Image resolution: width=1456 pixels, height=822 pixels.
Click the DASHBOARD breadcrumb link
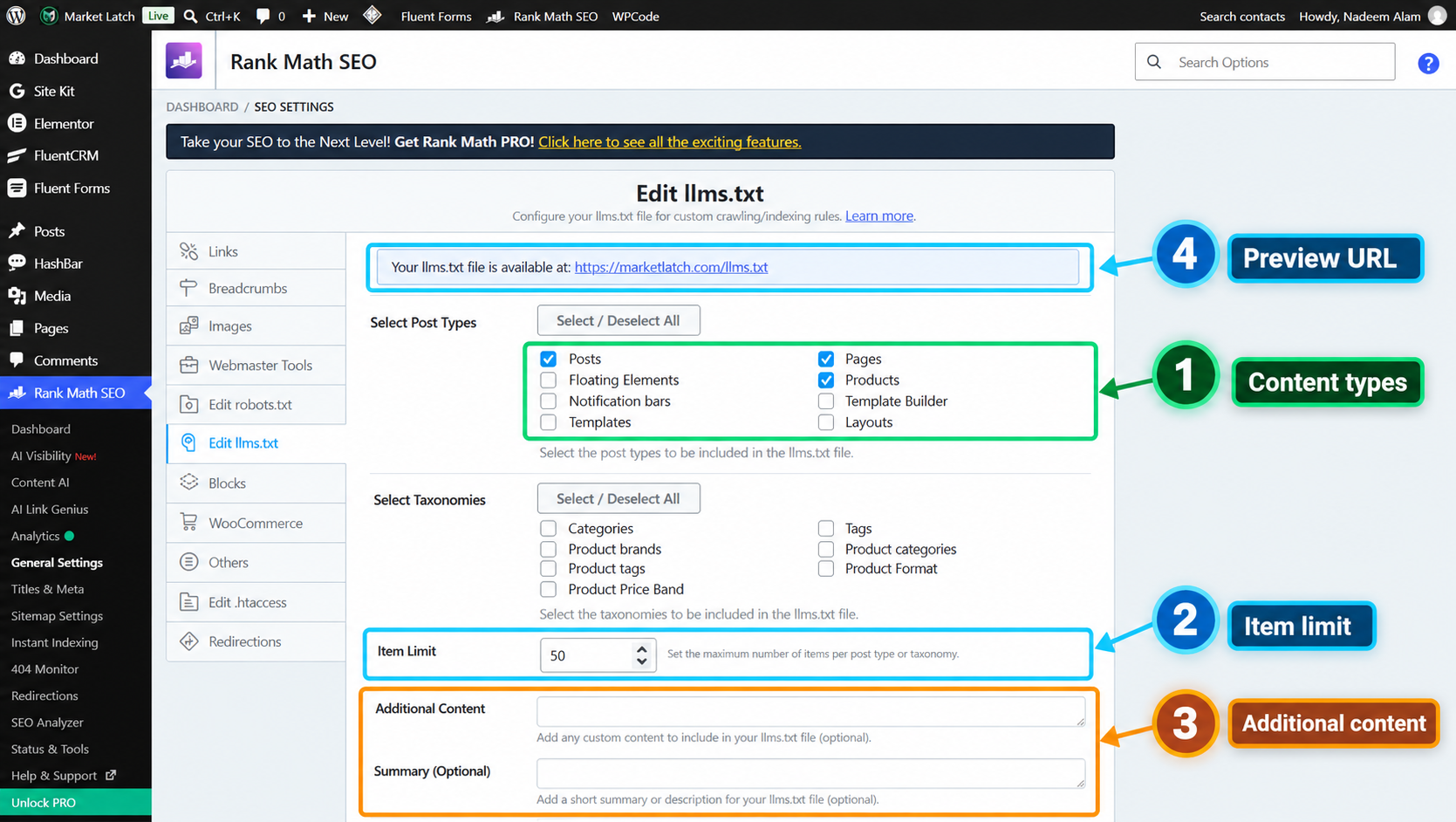point(202,106)
